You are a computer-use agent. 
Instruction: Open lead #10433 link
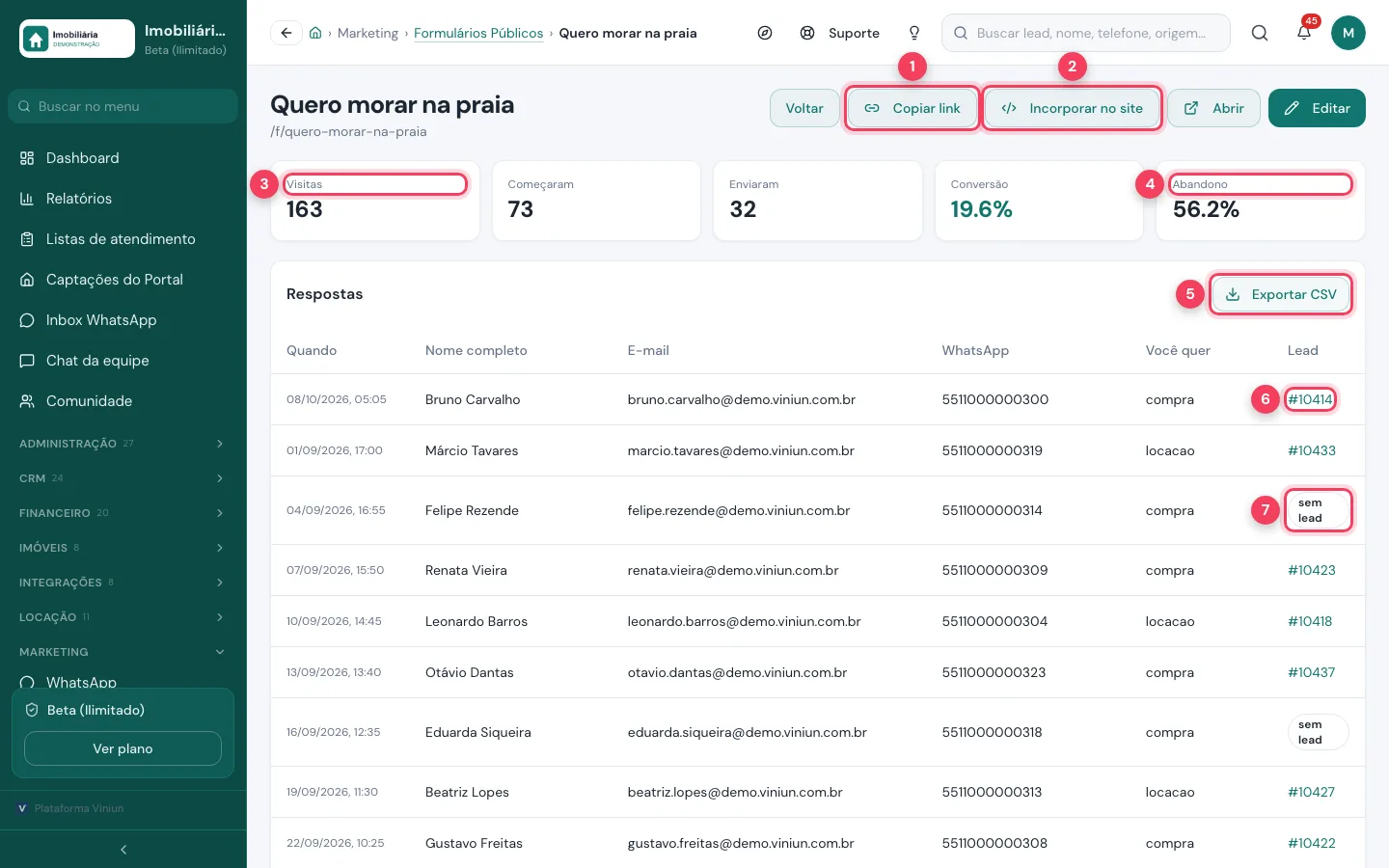click(1312, 450)
